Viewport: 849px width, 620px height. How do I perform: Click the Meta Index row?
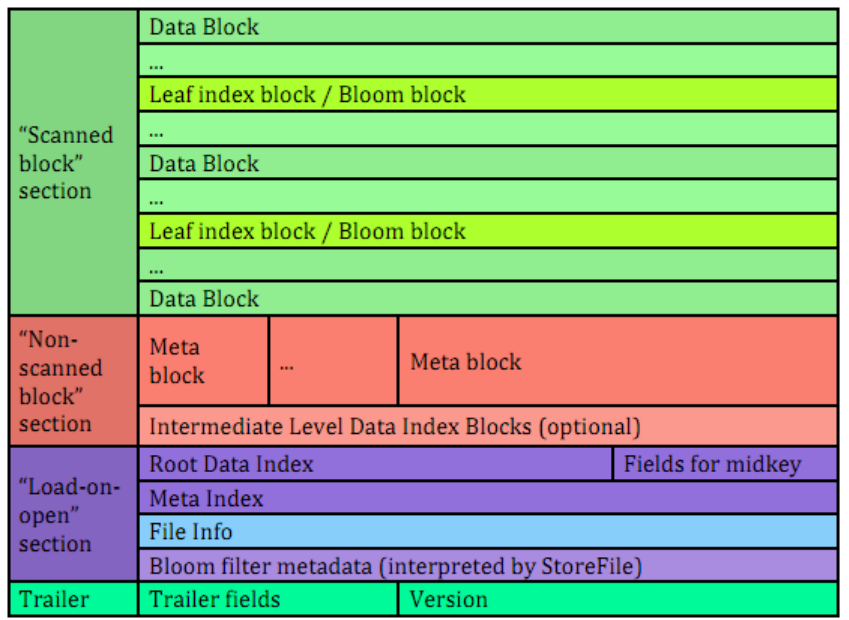point(488,498)
